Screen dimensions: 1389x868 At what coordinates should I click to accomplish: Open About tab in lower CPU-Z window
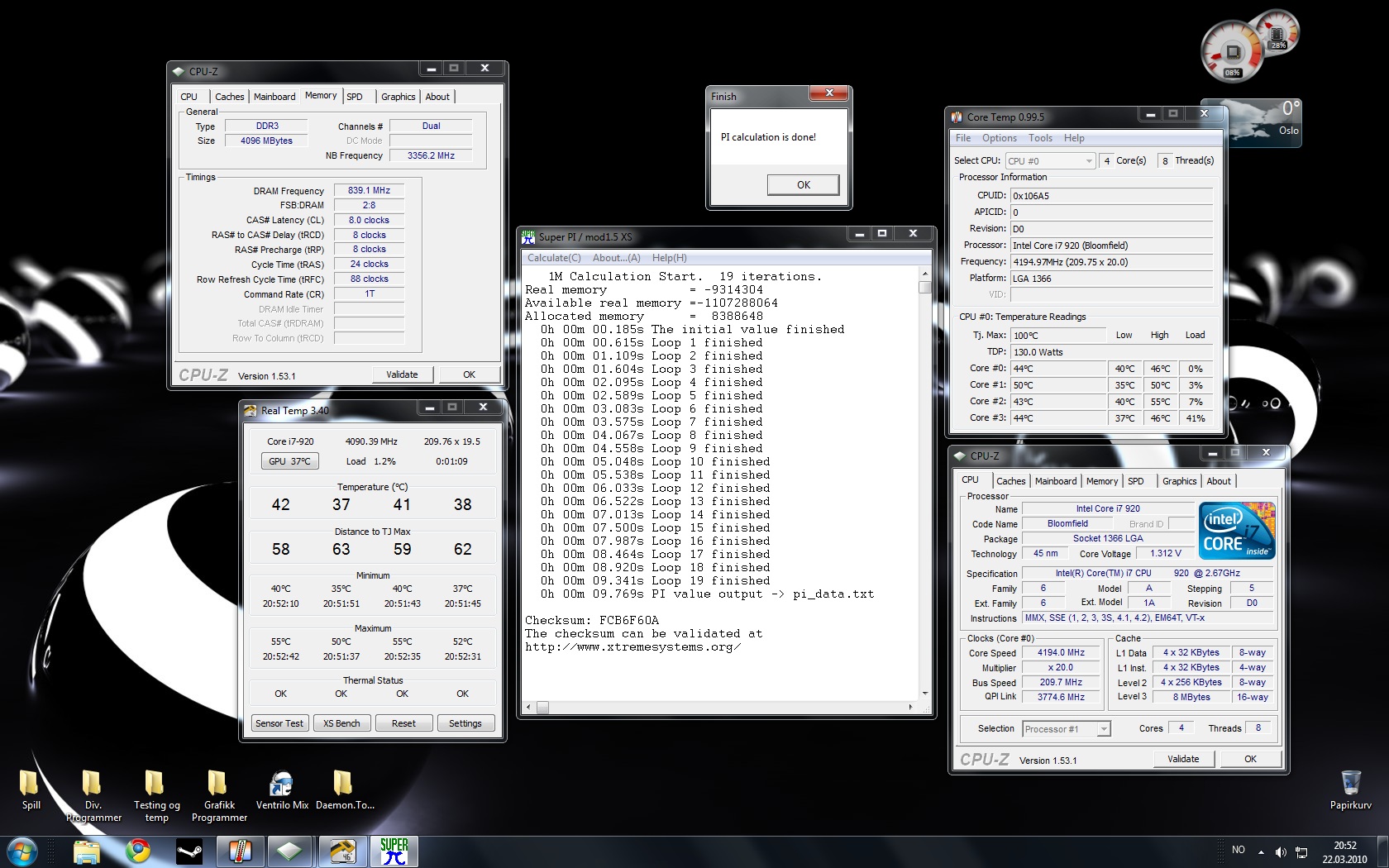pos(1219,481)
